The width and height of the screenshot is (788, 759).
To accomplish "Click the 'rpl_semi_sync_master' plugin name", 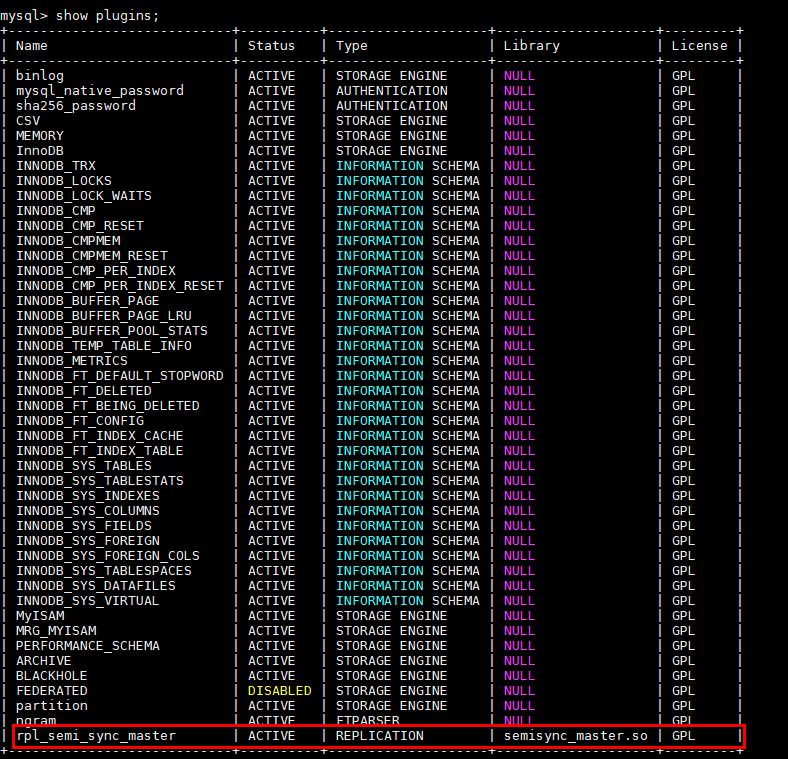I will (96, 736).
